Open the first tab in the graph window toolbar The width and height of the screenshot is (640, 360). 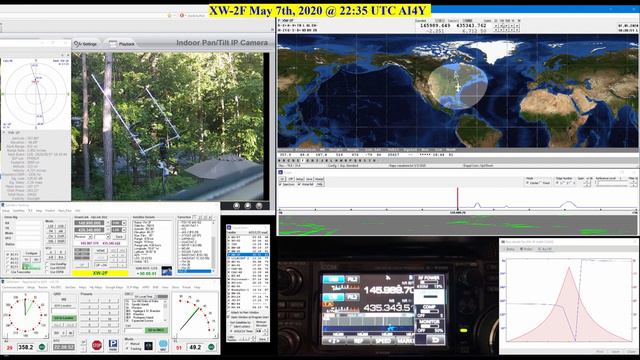(x=510, y=249)
